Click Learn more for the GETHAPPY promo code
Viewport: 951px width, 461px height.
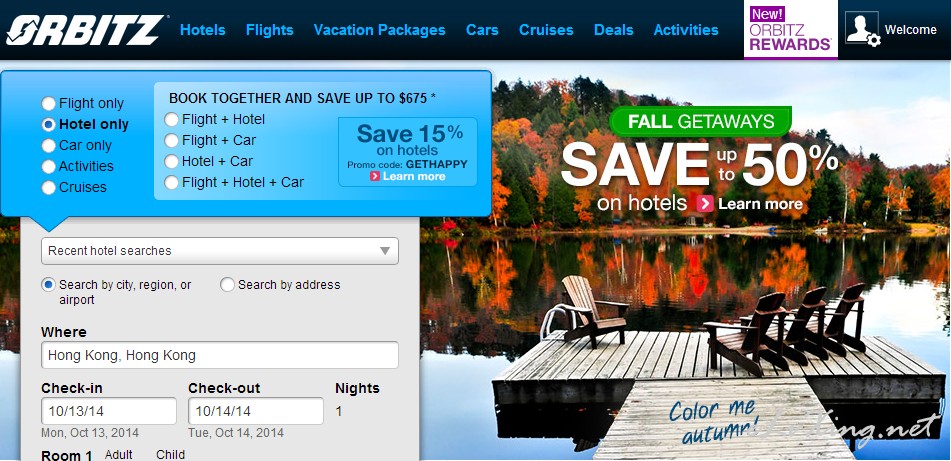click(x=414, y=177)
